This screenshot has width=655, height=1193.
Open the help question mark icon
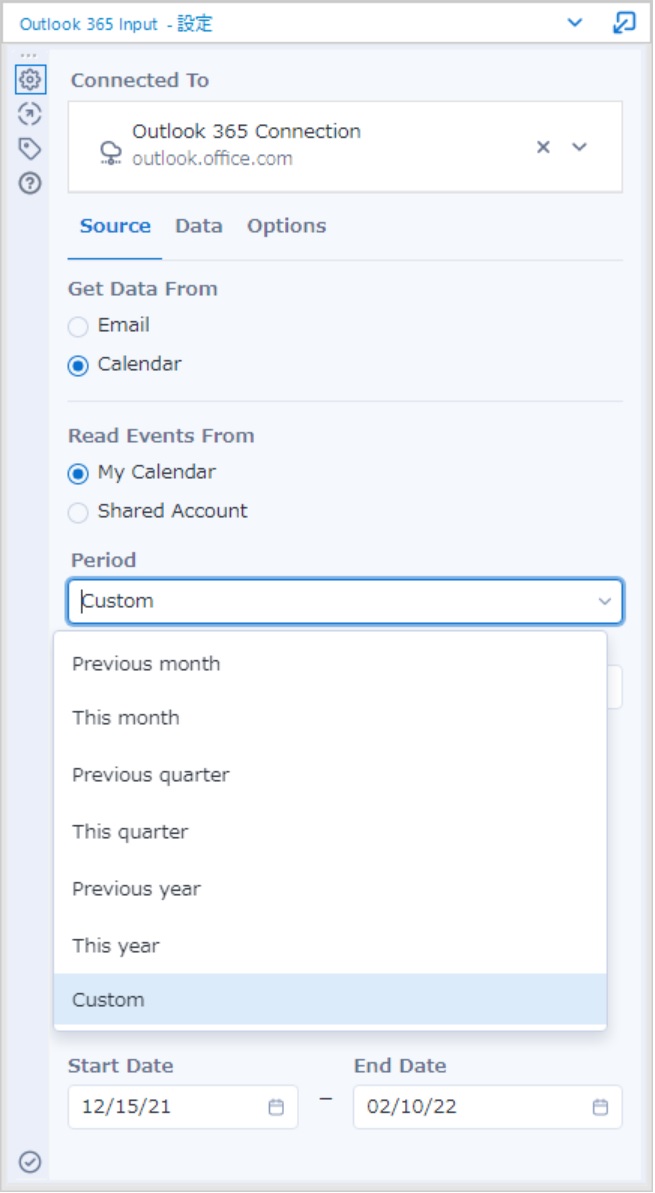pyautogui.click(x=30, y=183)
